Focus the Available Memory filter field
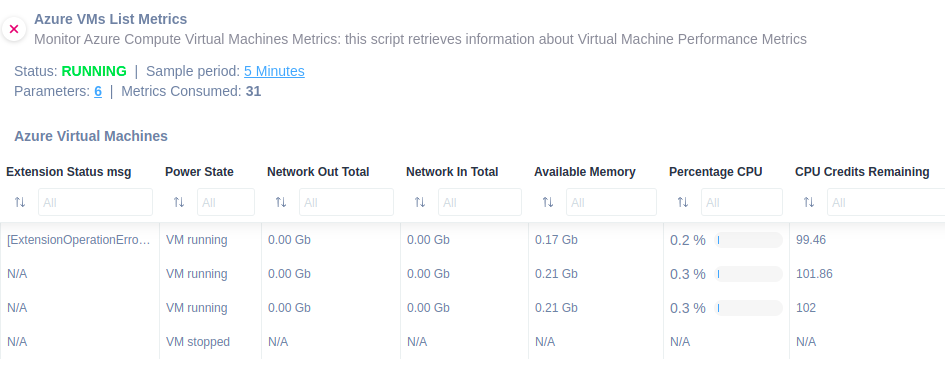Viewport: 945px width, 375px height. pyautogui.click(x=611, y=202)
